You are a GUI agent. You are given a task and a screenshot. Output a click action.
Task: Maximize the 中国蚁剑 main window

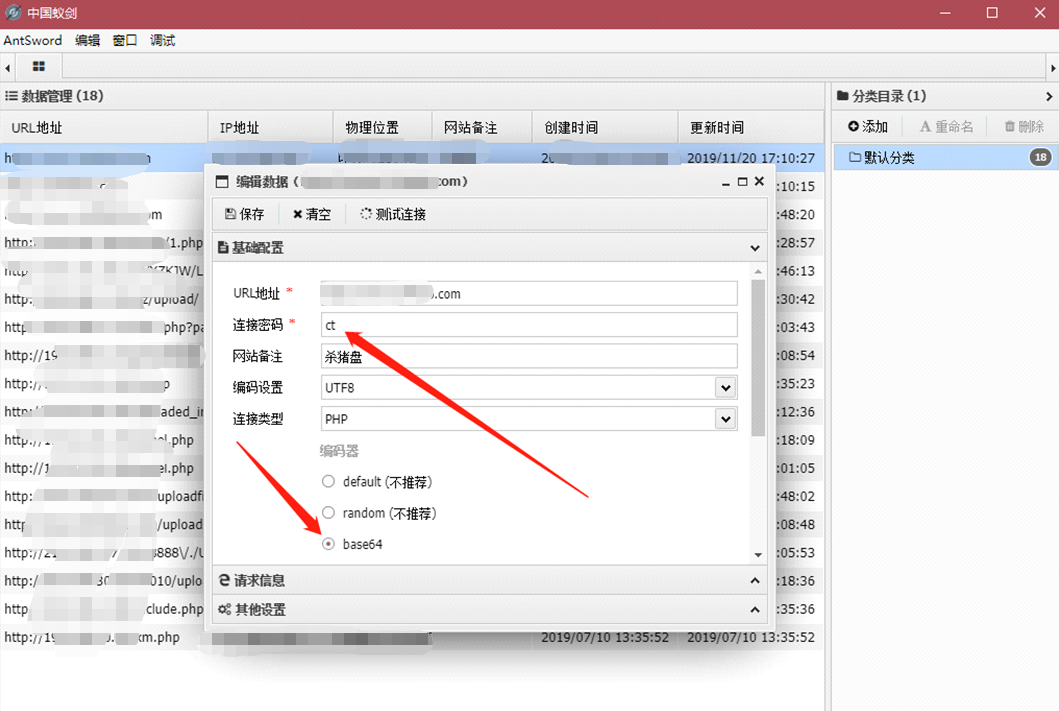click(992, 13)
